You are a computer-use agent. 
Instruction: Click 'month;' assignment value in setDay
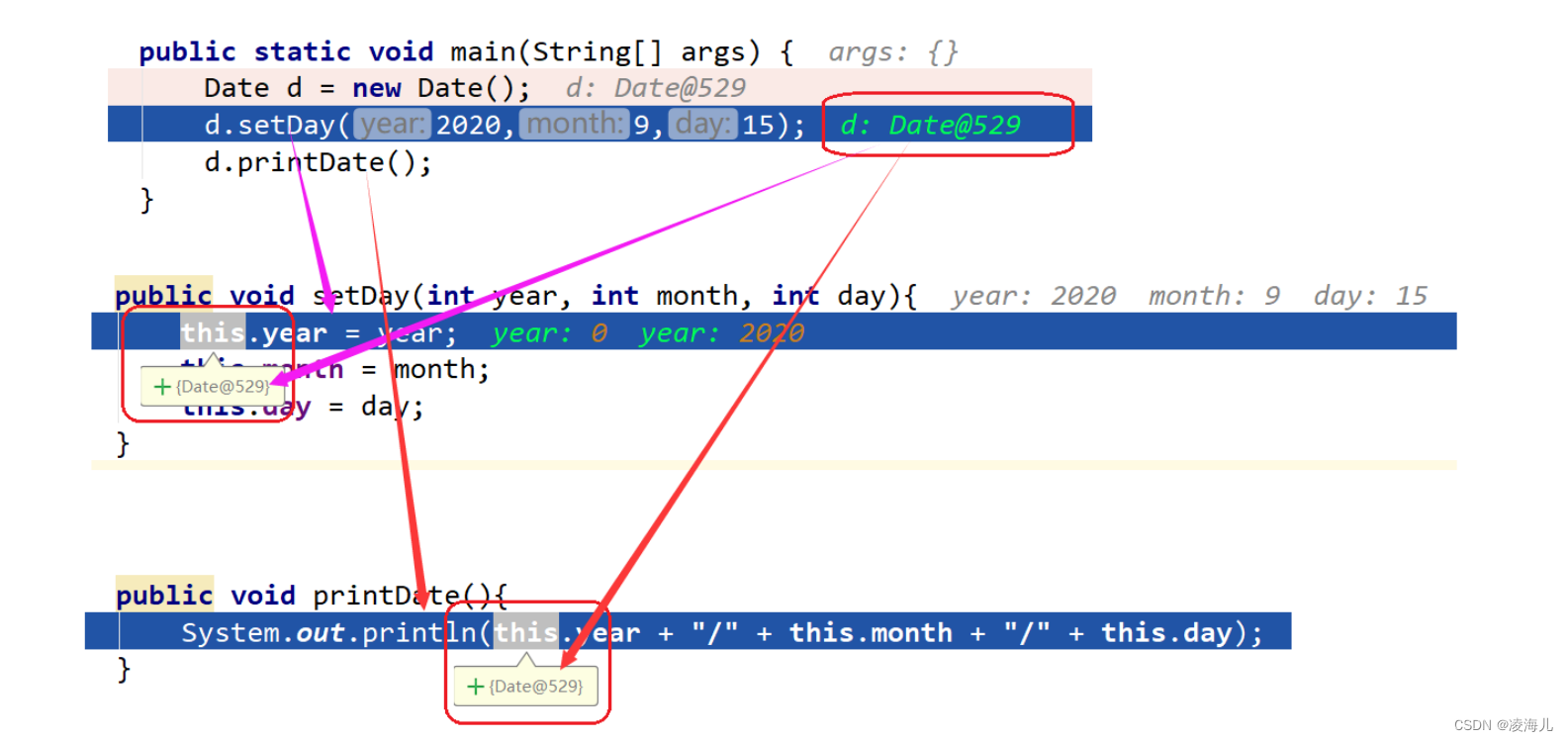coord(441,370)
